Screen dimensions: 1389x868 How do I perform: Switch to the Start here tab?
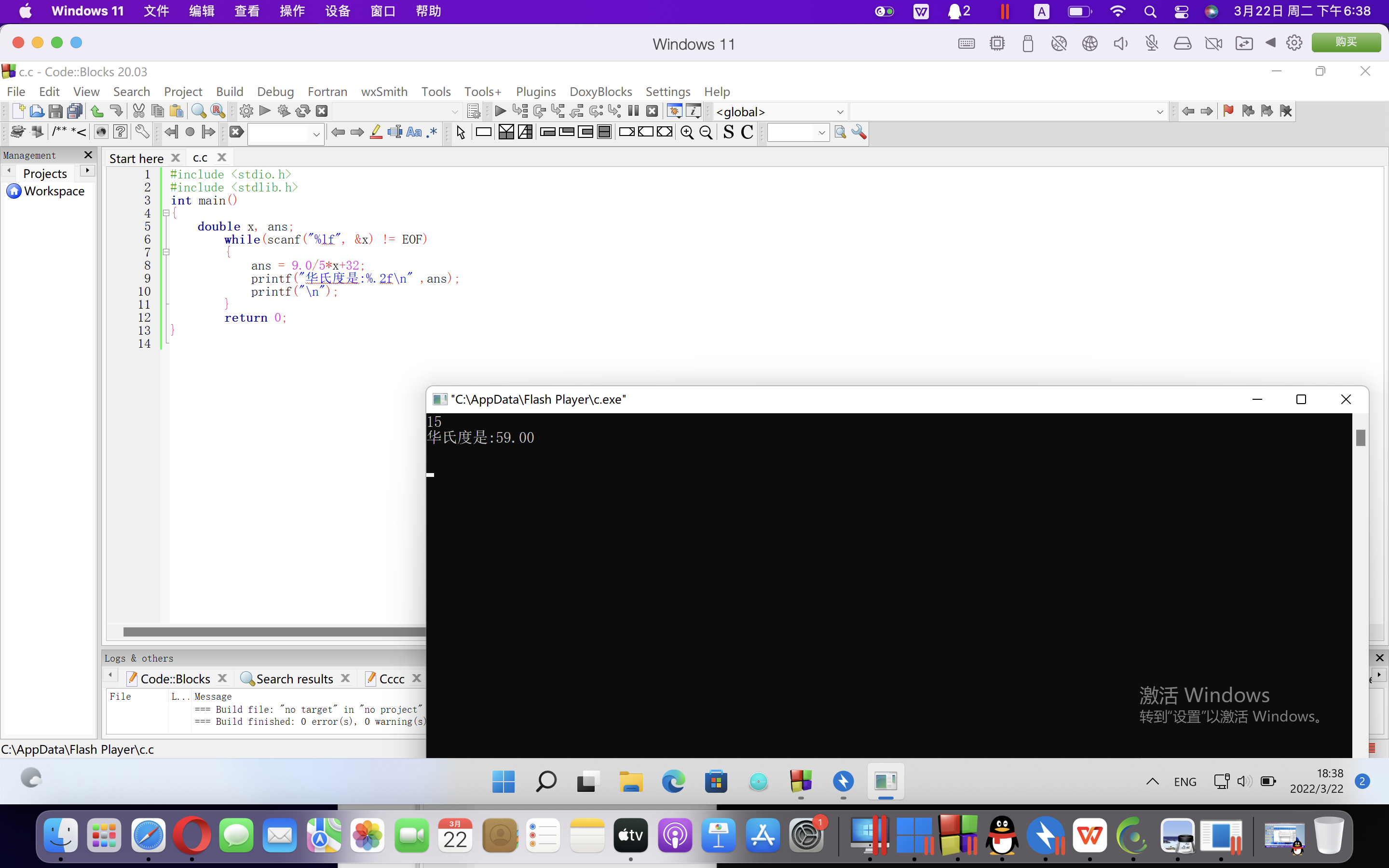tap(136, 158)
